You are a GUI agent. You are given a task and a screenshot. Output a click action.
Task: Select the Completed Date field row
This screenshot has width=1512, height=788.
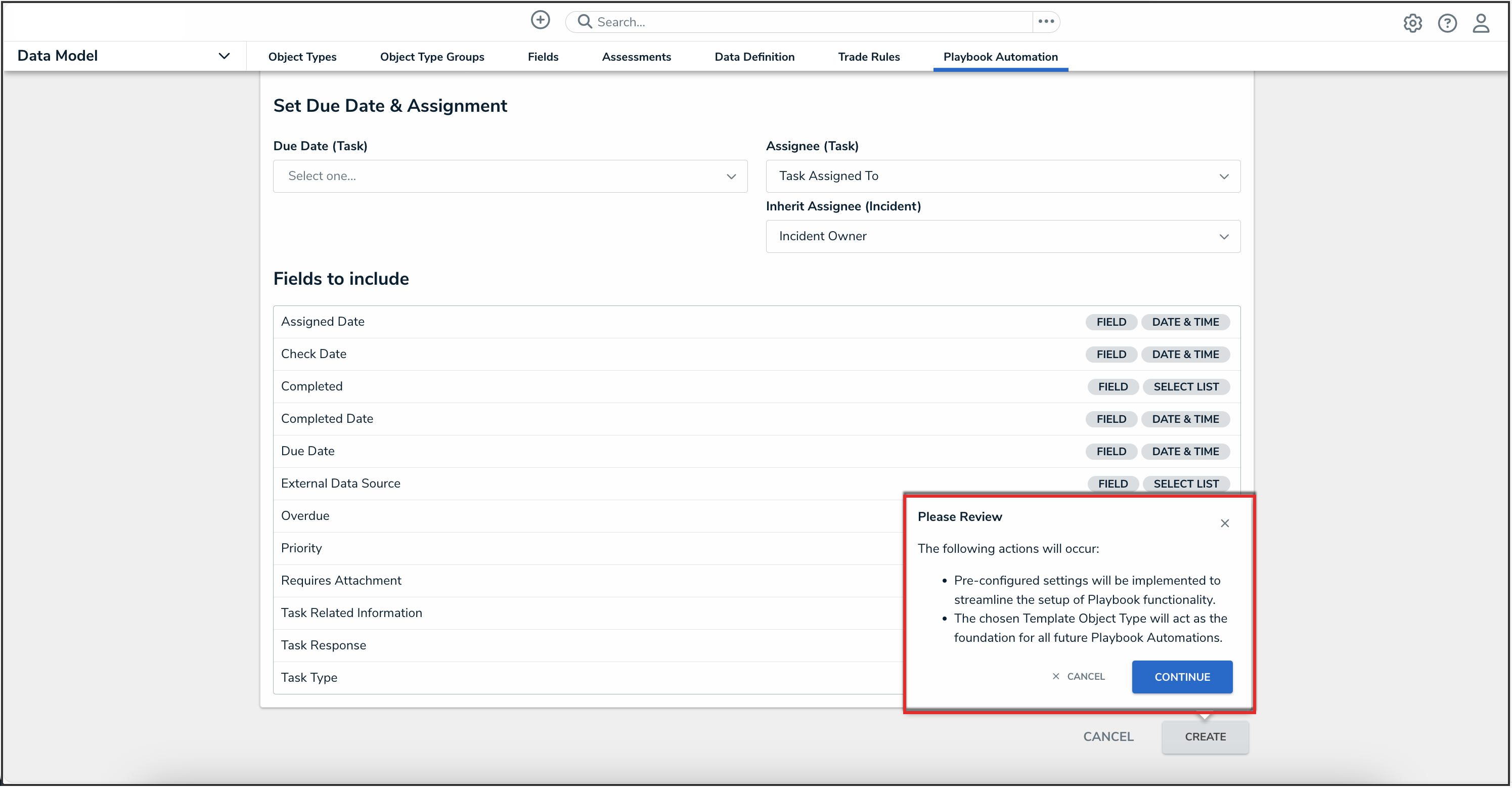click(x=587, y=419)
